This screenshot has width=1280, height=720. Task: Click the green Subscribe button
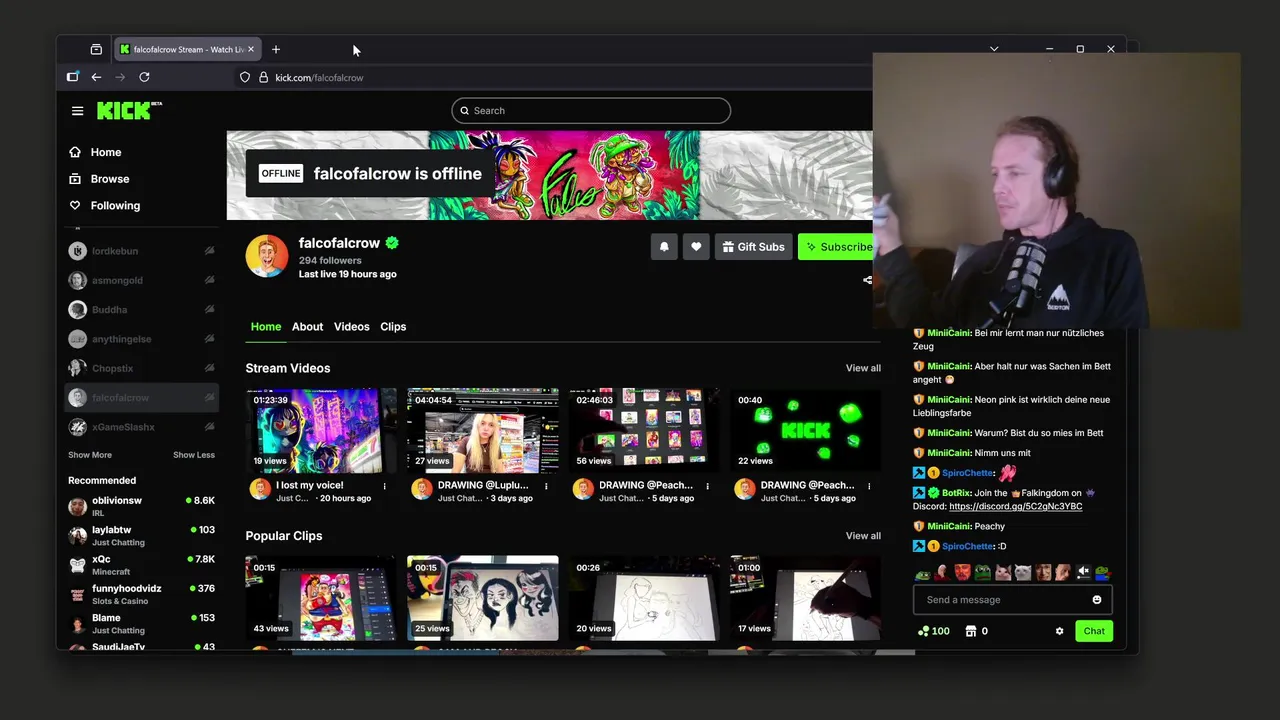[836, 247]
